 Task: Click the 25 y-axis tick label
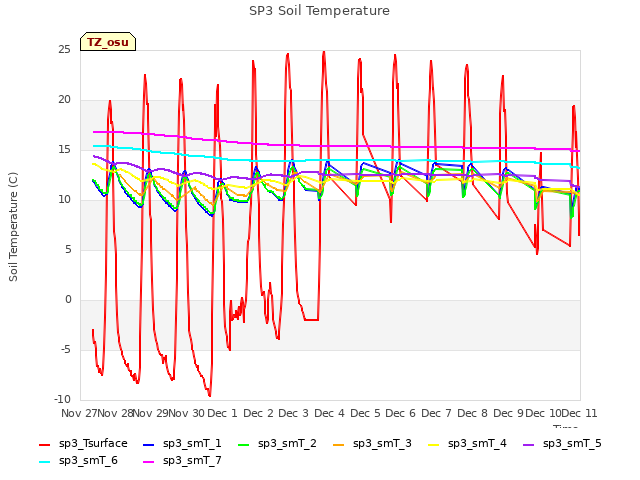tap(64, 50)
